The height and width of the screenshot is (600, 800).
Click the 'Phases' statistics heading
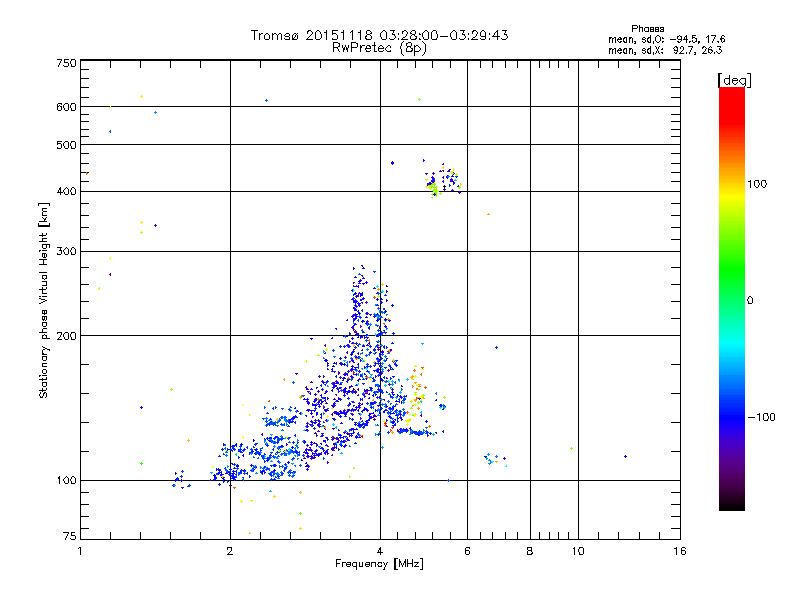647,29
